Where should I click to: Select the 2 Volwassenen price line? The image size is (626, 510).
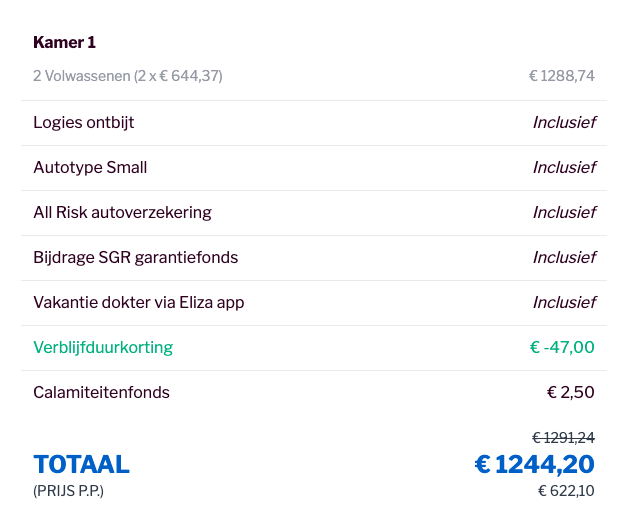(128, 76)
